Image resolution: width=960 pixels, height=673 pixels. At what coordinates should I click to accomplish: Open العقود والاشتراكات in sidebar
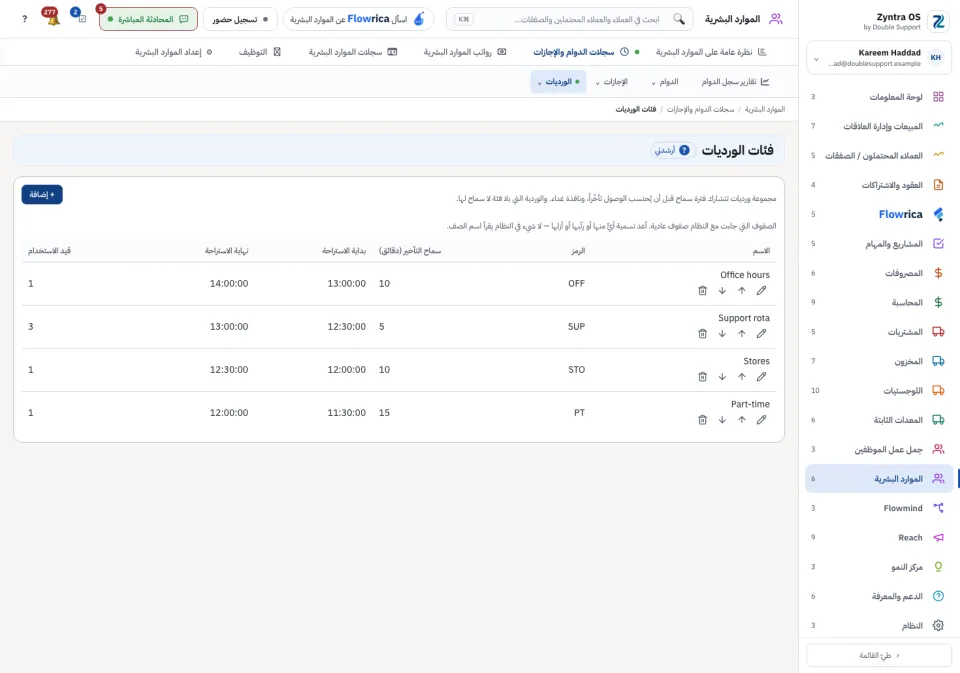(x=879, y=185)
